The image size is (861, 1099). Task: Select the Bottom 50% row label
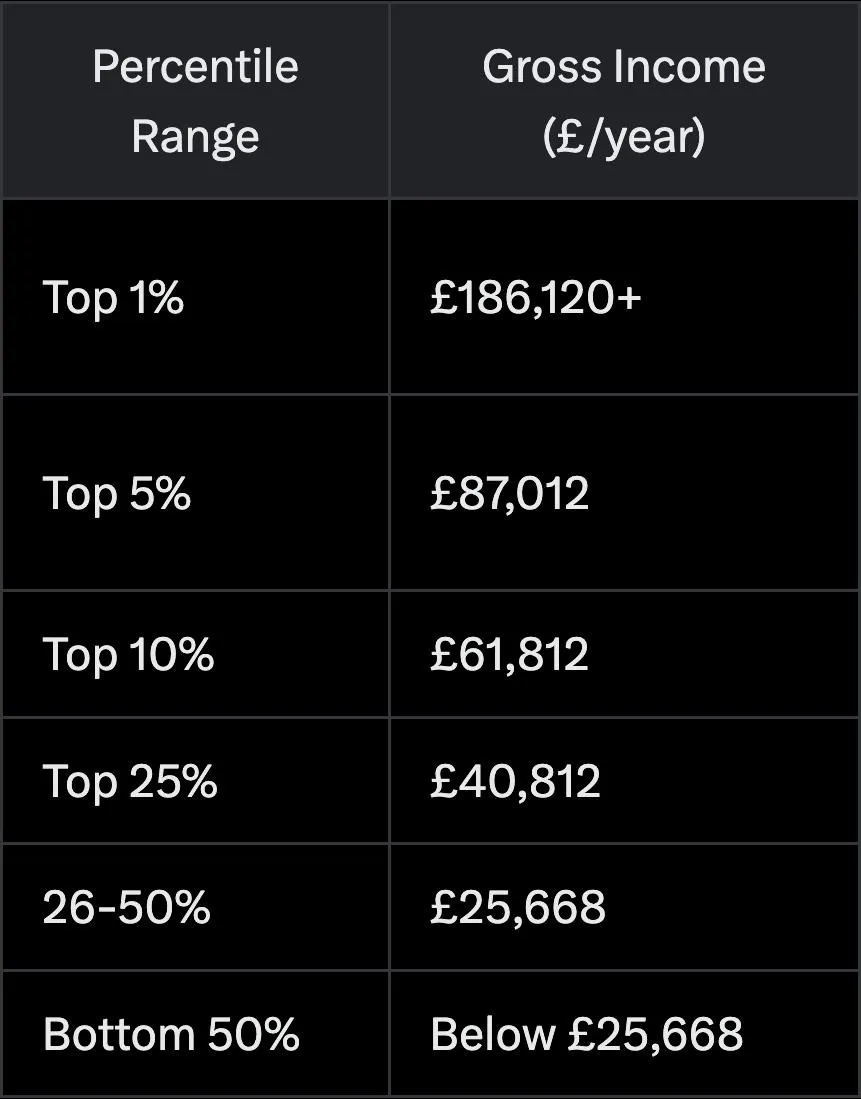pyautogui.click(x=172, y=1034)
